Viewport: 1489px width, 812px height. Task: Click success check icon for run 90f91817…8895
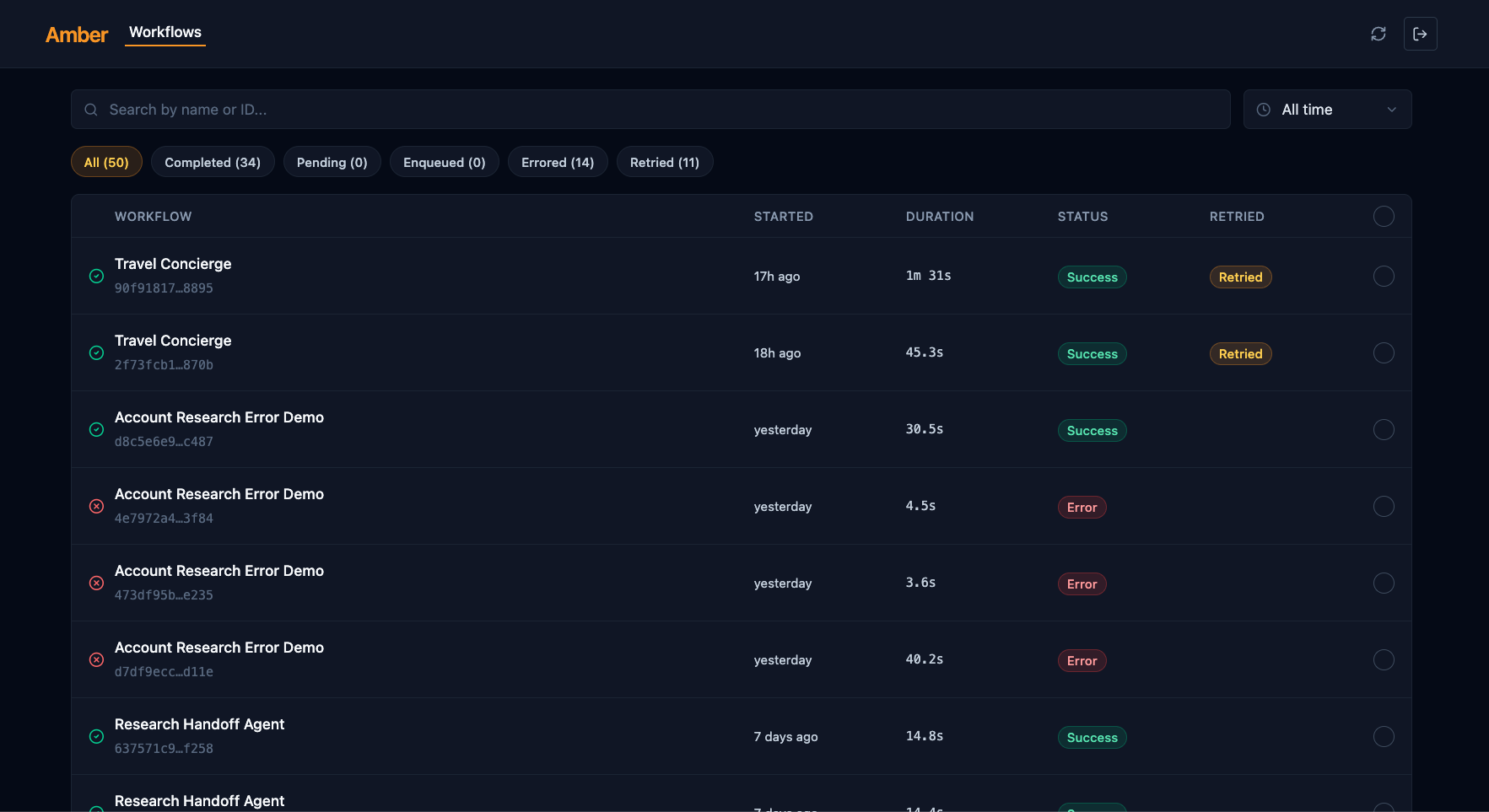(97, 276)
